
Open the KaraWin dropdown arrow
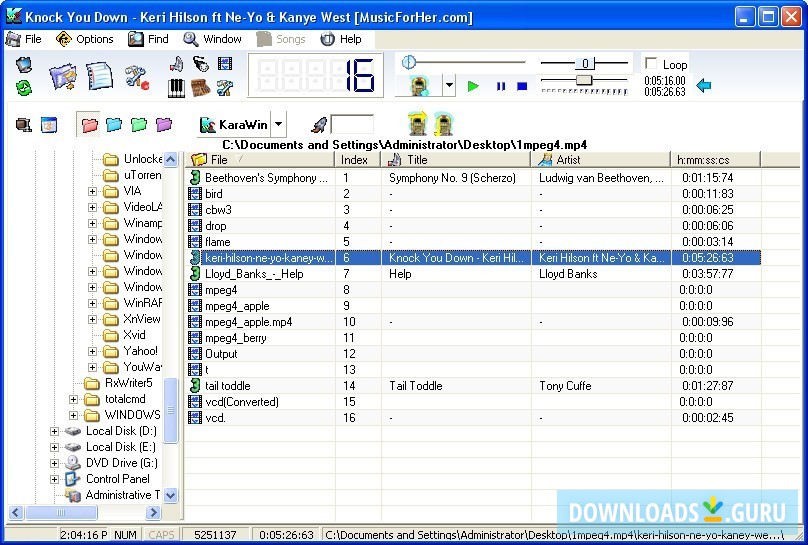[278, 124]
